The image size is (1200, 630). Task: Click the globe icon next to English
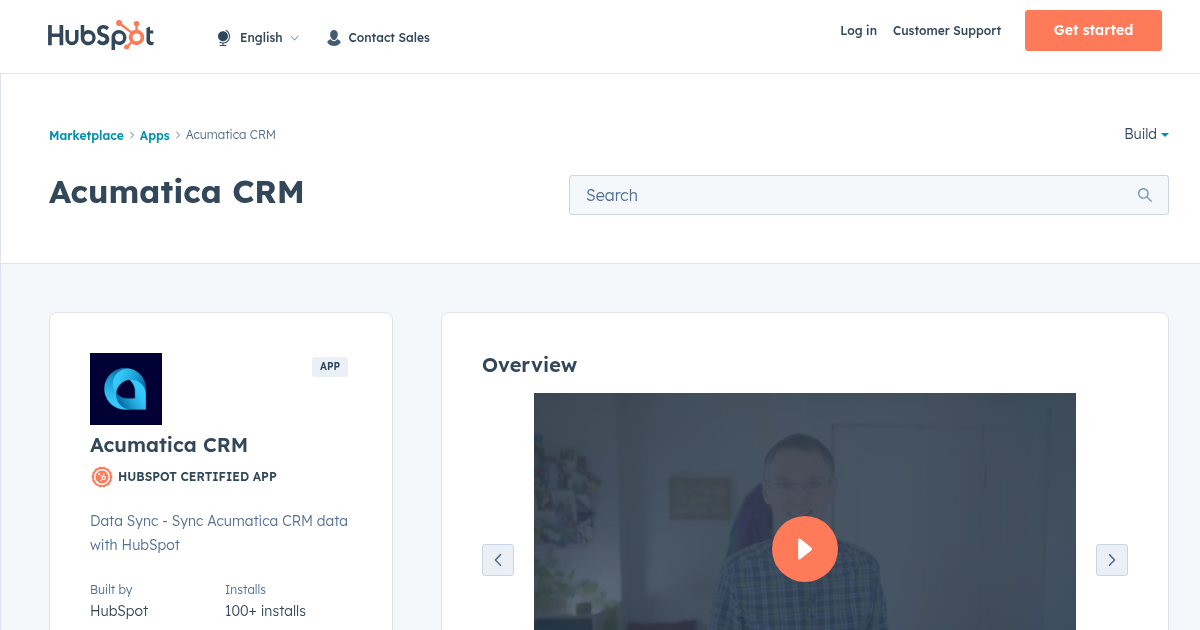pyautogui.click(x=223, y=37)
